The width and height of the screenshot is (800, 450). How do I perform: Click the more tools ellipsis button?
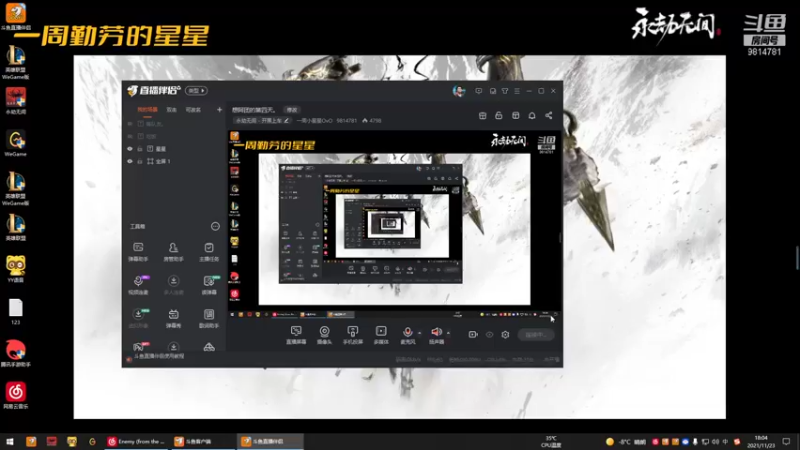point(215,226)
